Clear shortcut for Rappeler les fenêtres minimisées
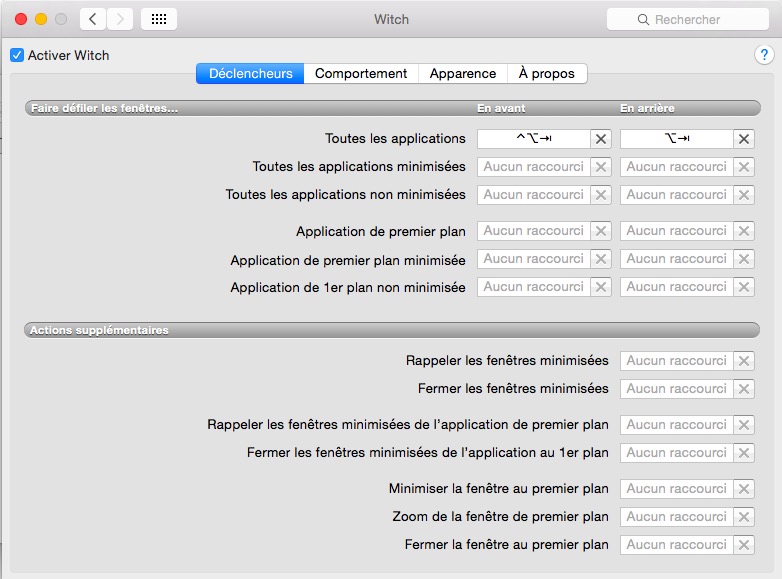The height and width of the screenshot is (579, 782). (x=743, y=361)
